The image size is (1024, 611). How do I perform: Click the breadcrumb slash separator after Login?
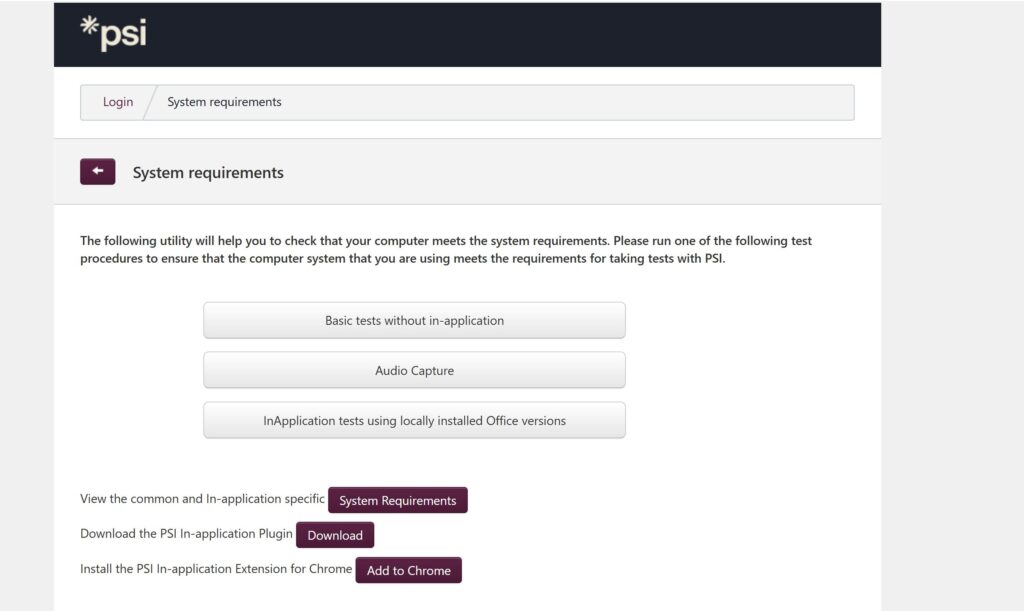pos(150,102)
